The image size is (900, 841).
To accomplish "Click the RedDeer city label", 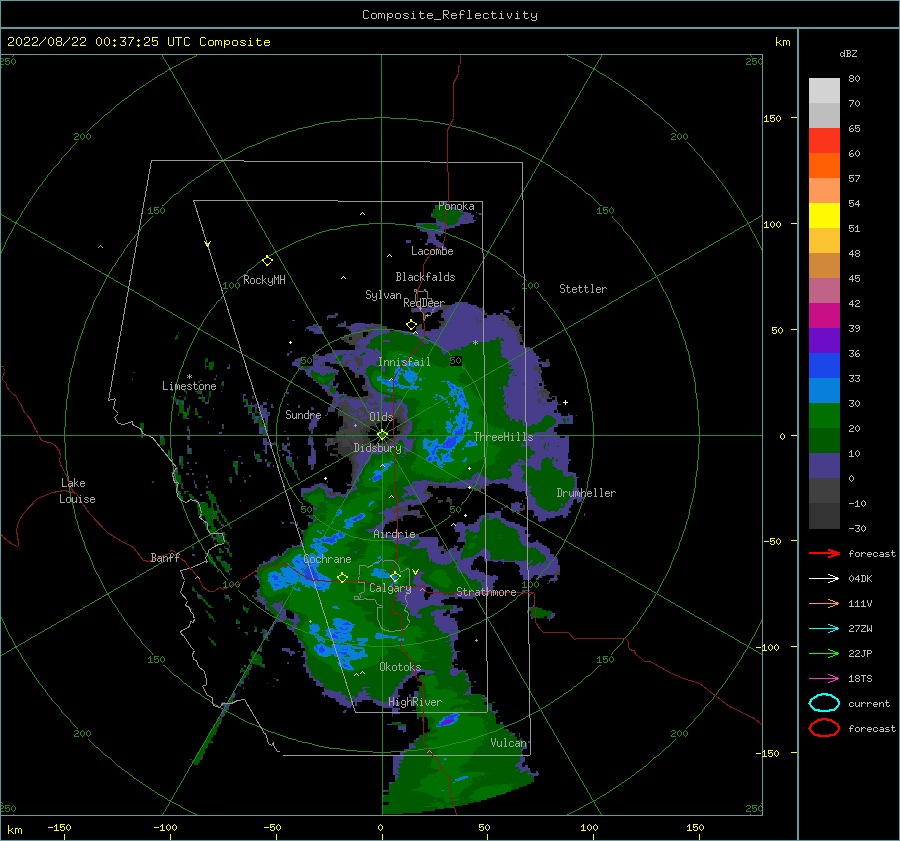I will (424, 303).
